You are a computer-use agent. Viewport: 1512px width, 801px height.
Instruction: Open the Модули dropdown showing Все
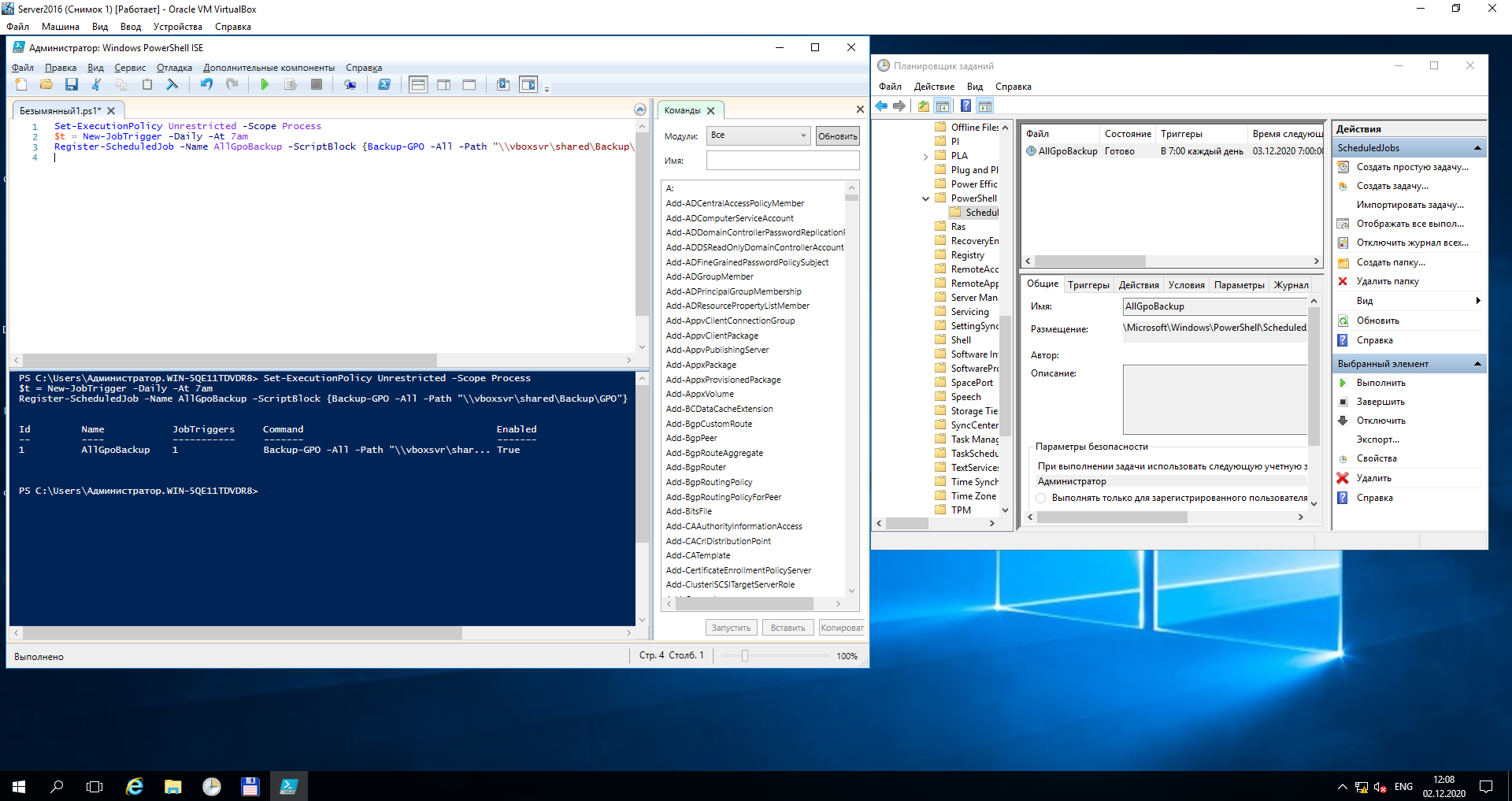coord(758,135)
